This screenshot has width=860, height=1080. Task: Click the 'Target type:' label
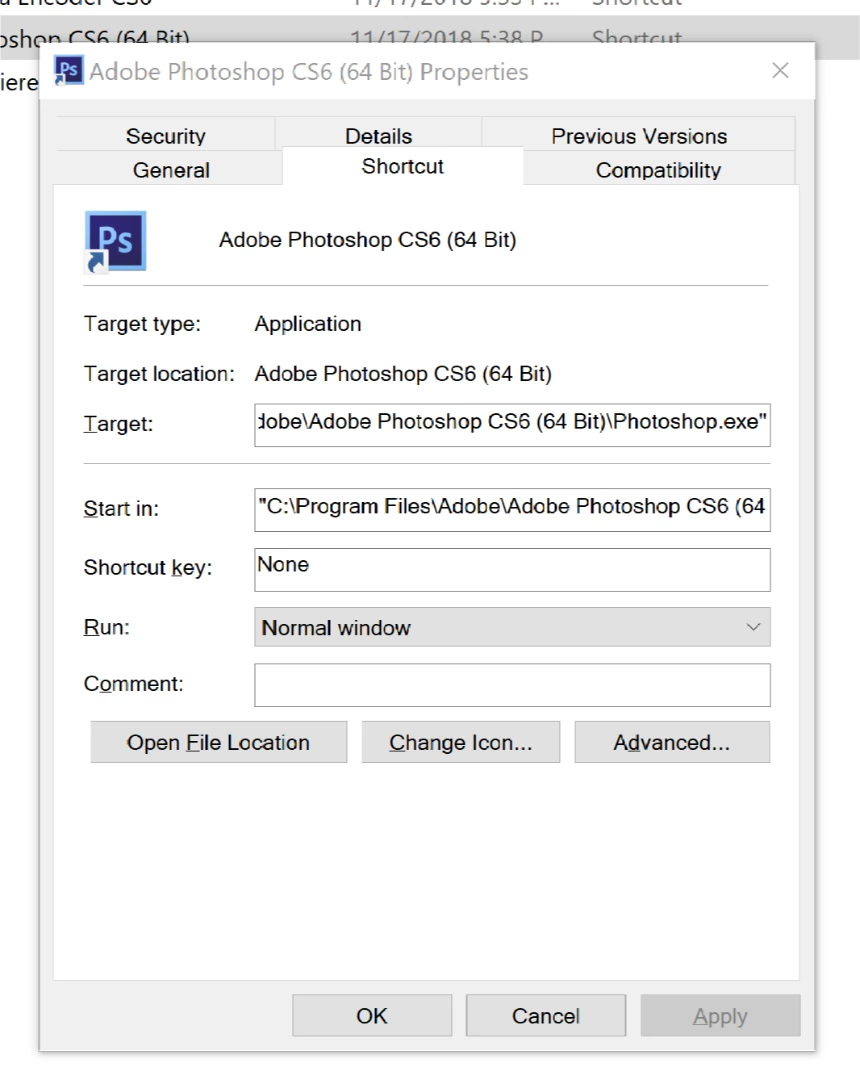click(x=143, y=324)
